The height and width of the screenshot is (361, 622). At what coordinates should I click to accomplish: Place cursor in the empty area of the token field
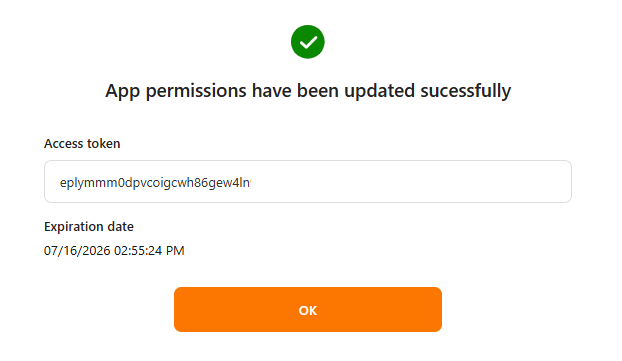pos(409,182)
